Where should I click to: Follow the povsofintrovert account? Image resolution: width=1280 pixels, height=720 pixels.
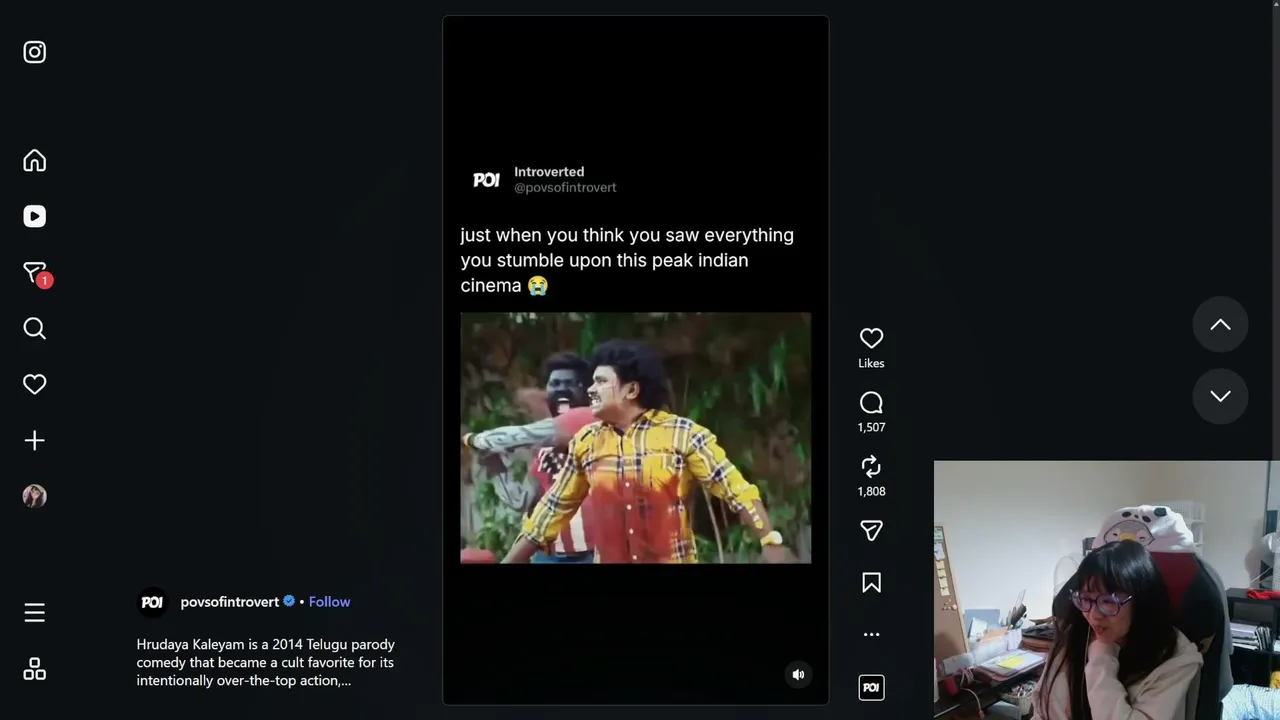[x=329, y=602]
